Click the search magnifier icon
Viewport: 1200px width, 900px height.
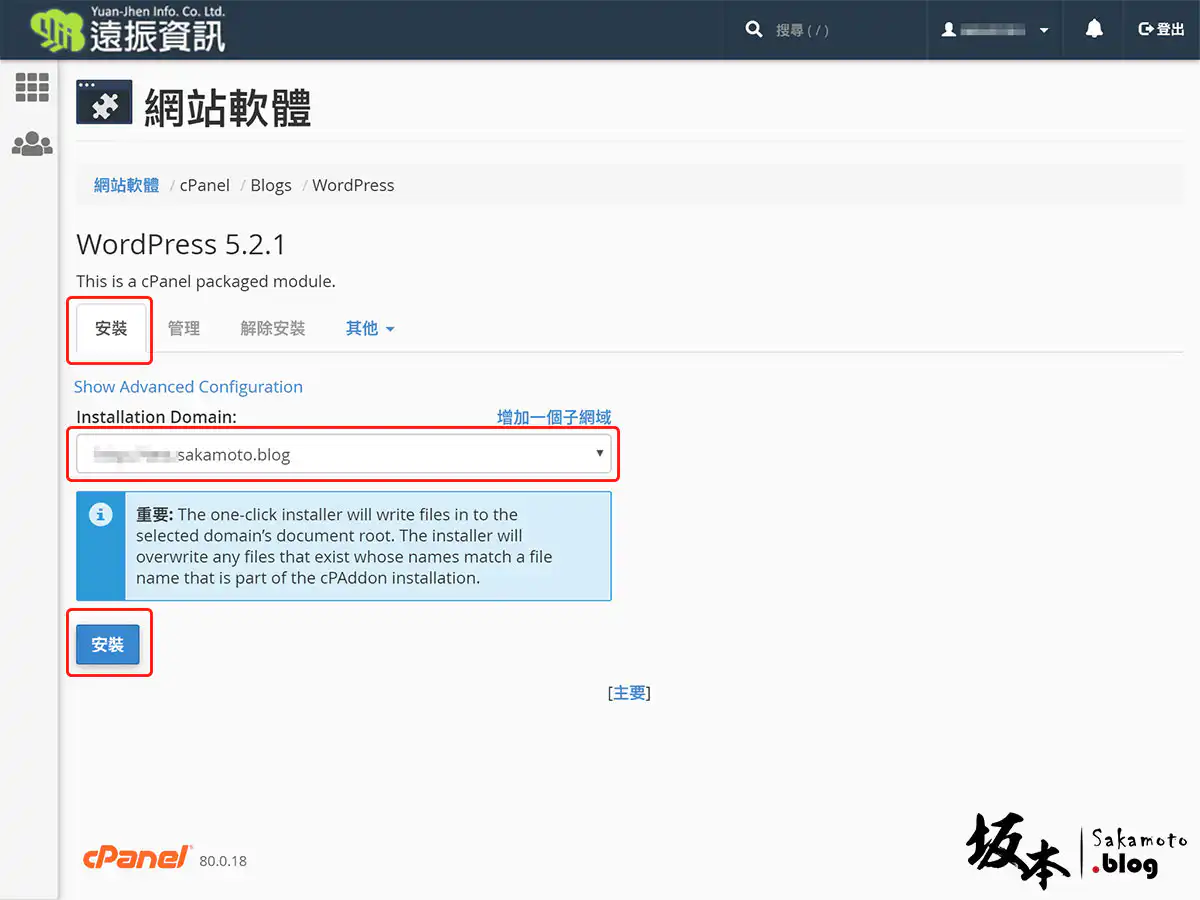[x=754, y=30]
